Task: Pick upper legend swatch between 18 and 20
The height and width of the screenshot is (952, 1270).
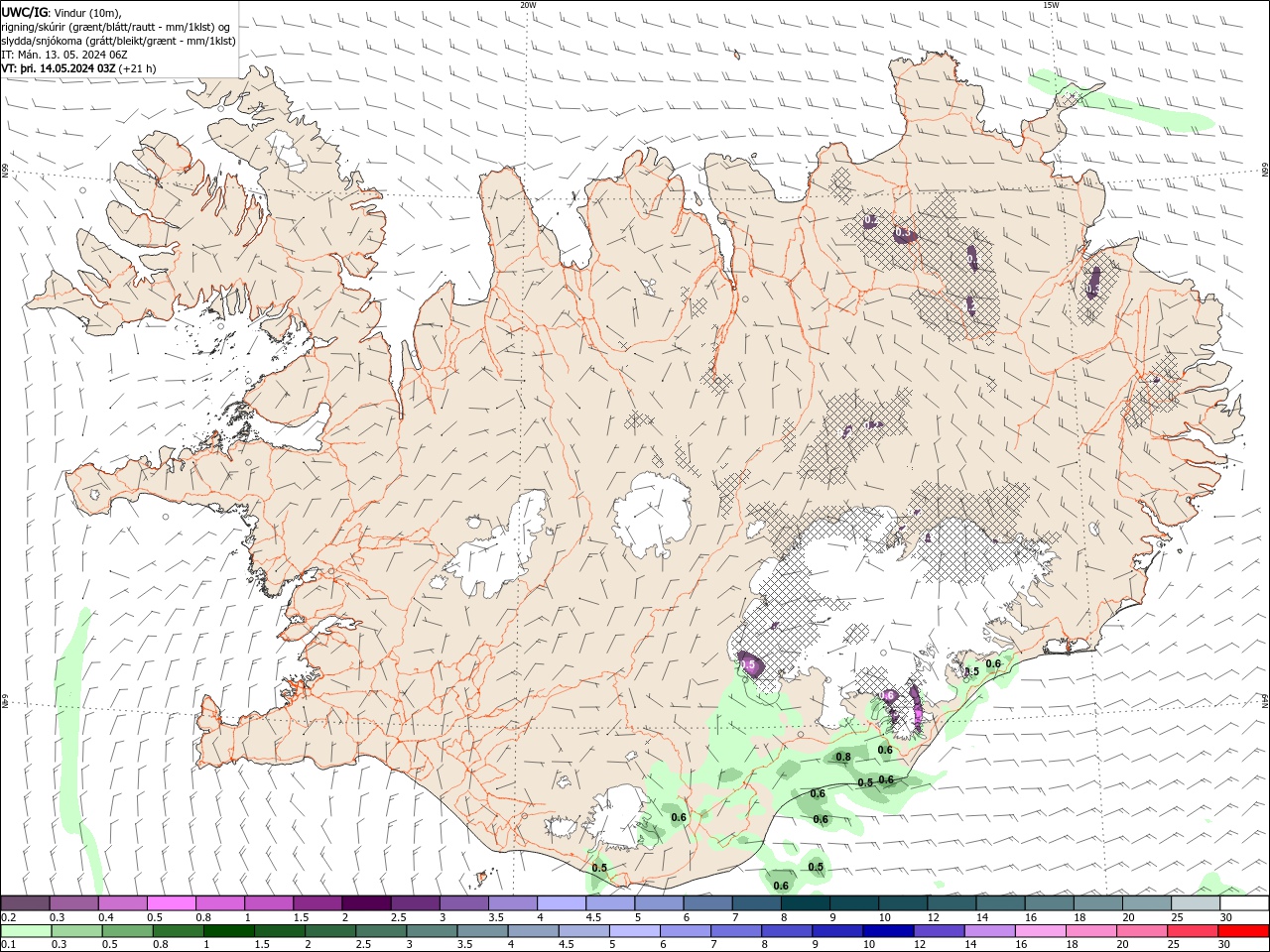Action: [1098, 903]
